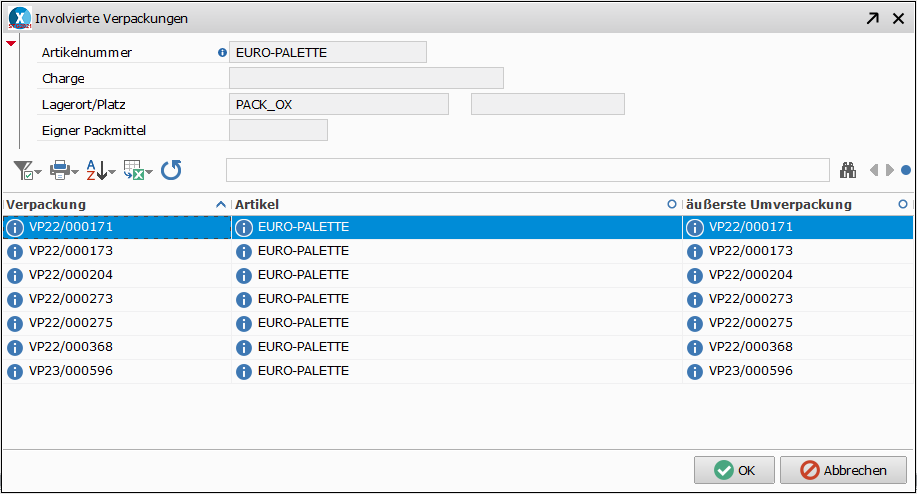
Task: Click the A-Z sort icon
Action: (96, 170)
